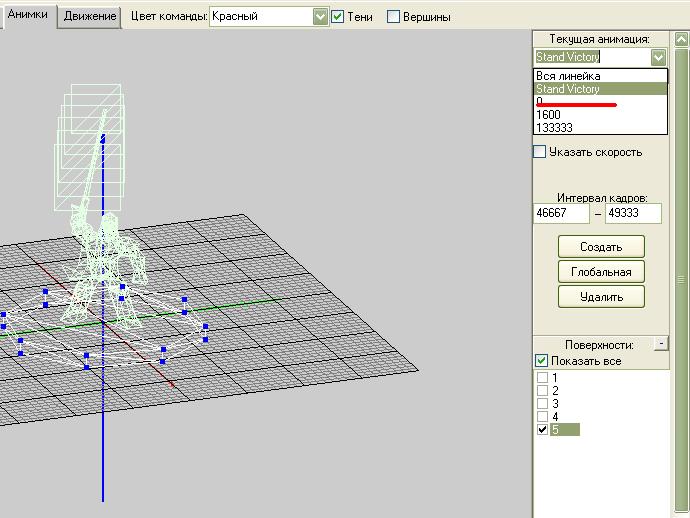Enable surface 1 checkbox
Image resolution: width=690 pixels, height=518 pixels.
542,378
